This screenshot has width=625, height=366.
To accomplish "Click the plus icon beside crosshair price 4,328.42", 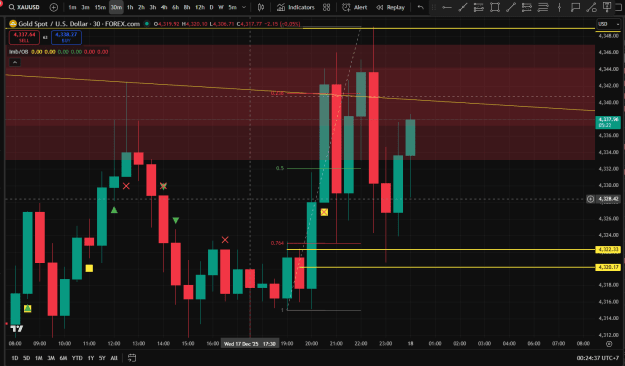I will (x=590, y=199).
